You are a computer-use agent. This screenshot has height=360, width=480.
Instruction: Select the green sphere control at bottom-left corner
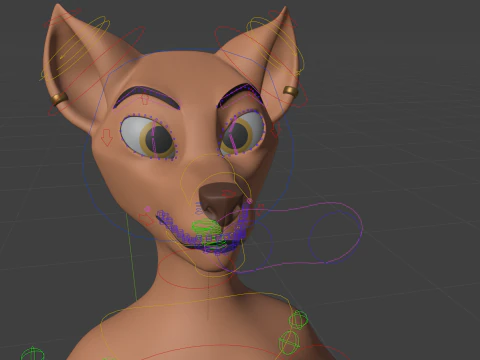point(32,354)
